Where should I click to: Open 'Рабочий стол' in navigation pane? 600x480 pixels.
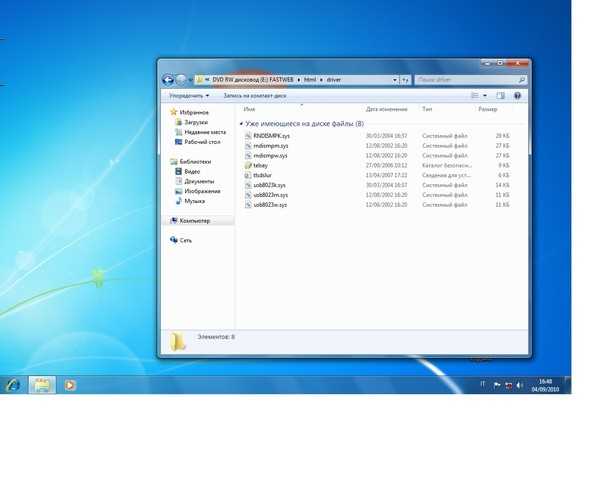point(202,142)
